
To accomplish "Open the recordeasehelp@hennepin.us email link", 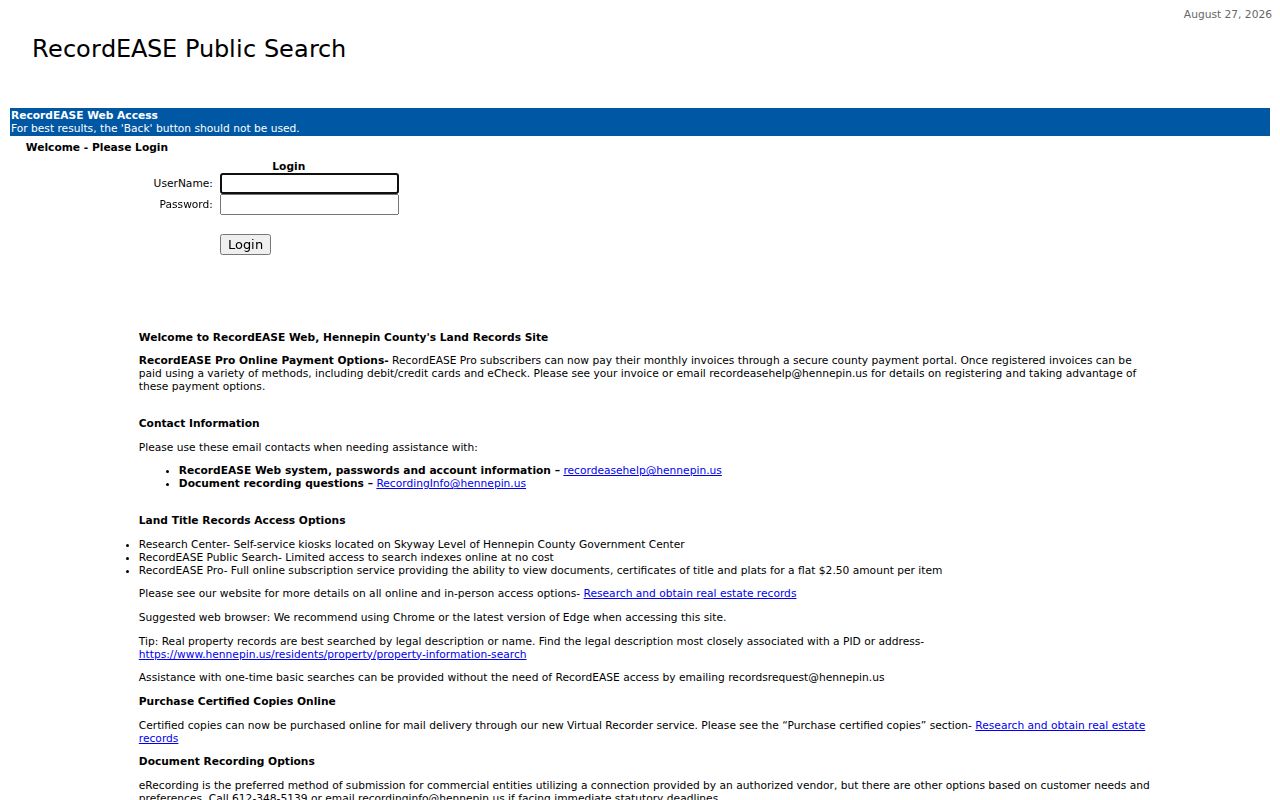I will click(642, 470).
